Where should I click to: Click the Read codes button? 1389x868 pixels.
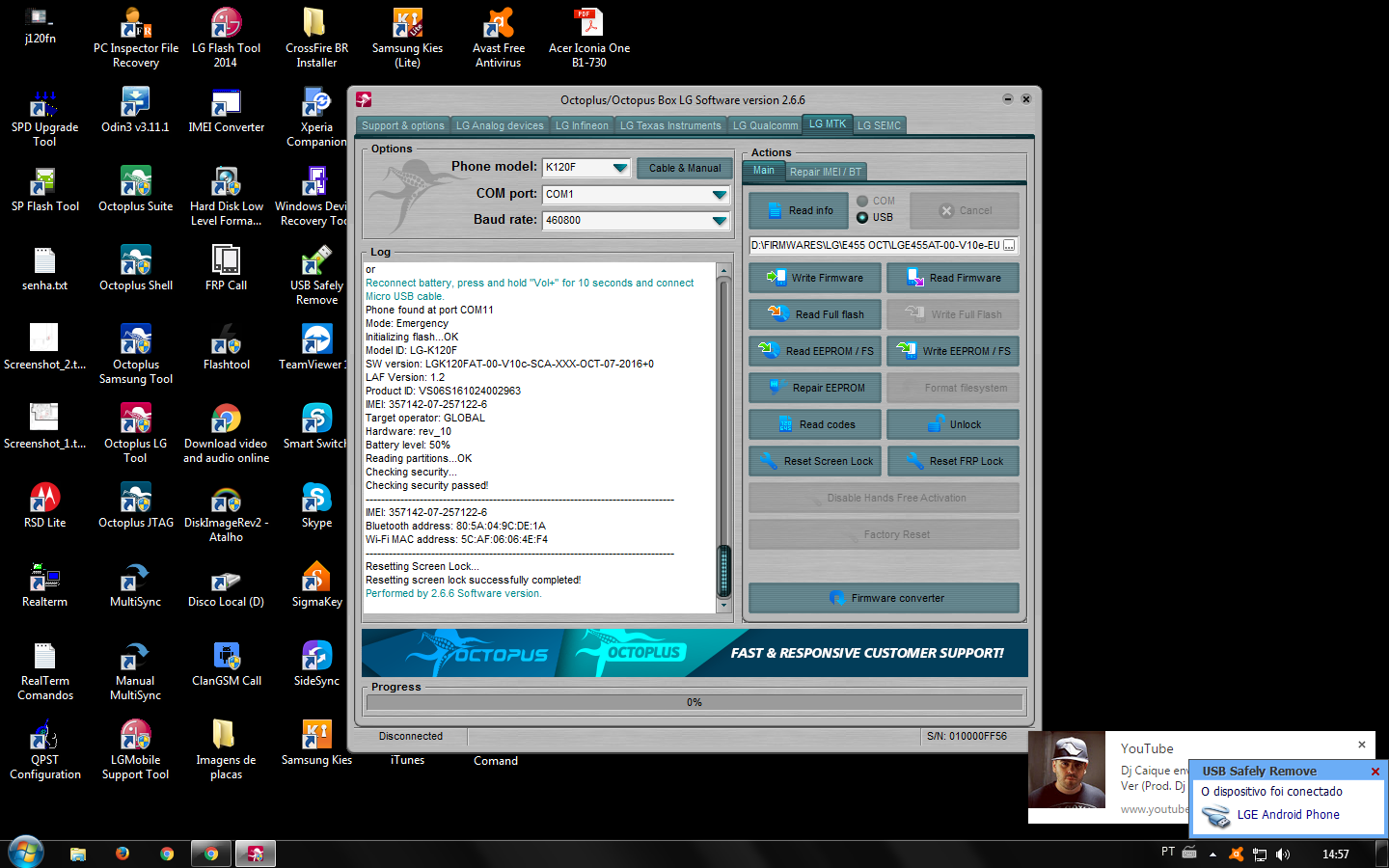tap(815, 424)
